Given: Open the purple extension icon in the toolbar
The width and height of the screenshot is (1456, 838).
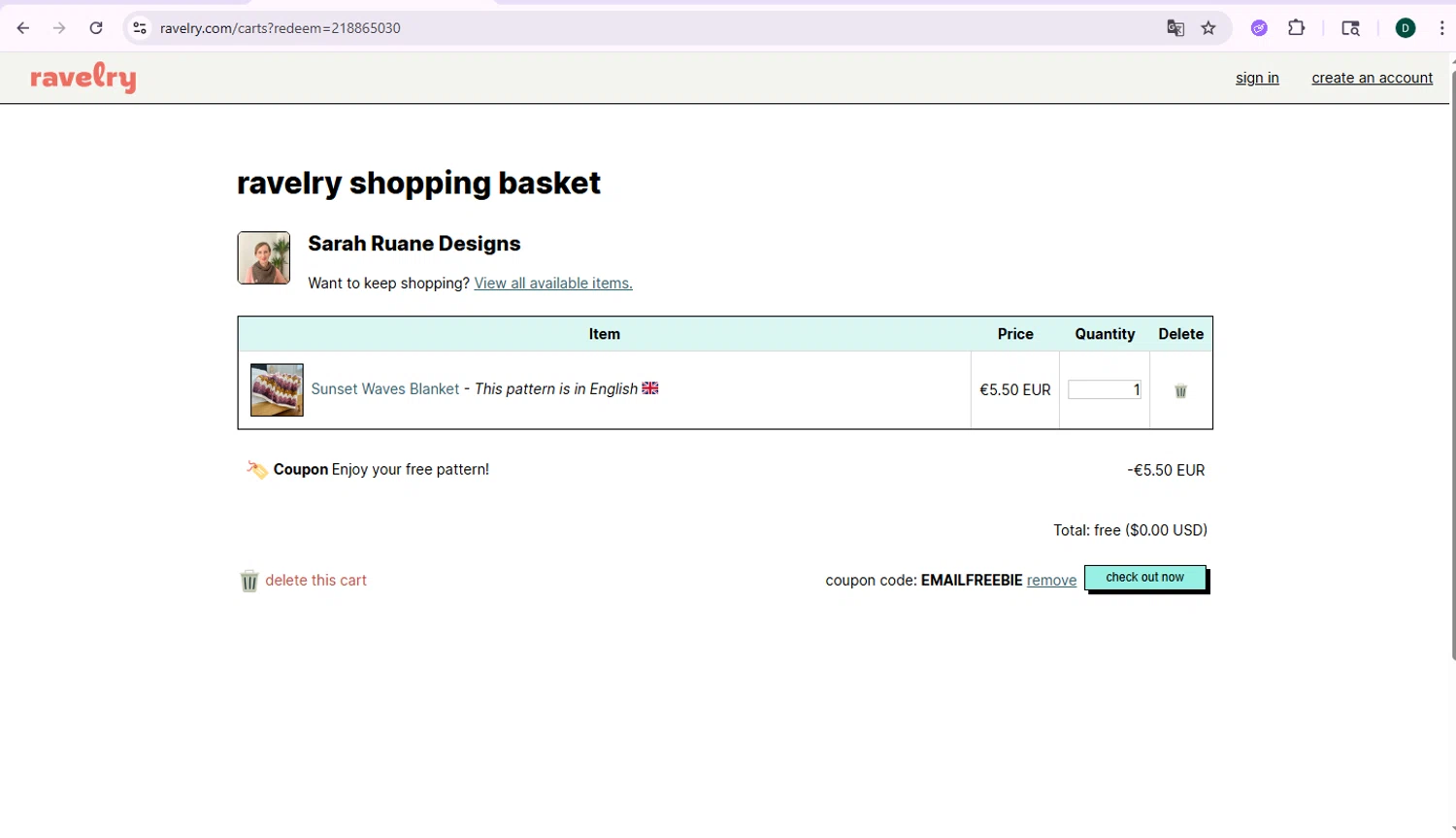Looking at the screenshot, I should pyautogui.click(x=1259, y=28).
